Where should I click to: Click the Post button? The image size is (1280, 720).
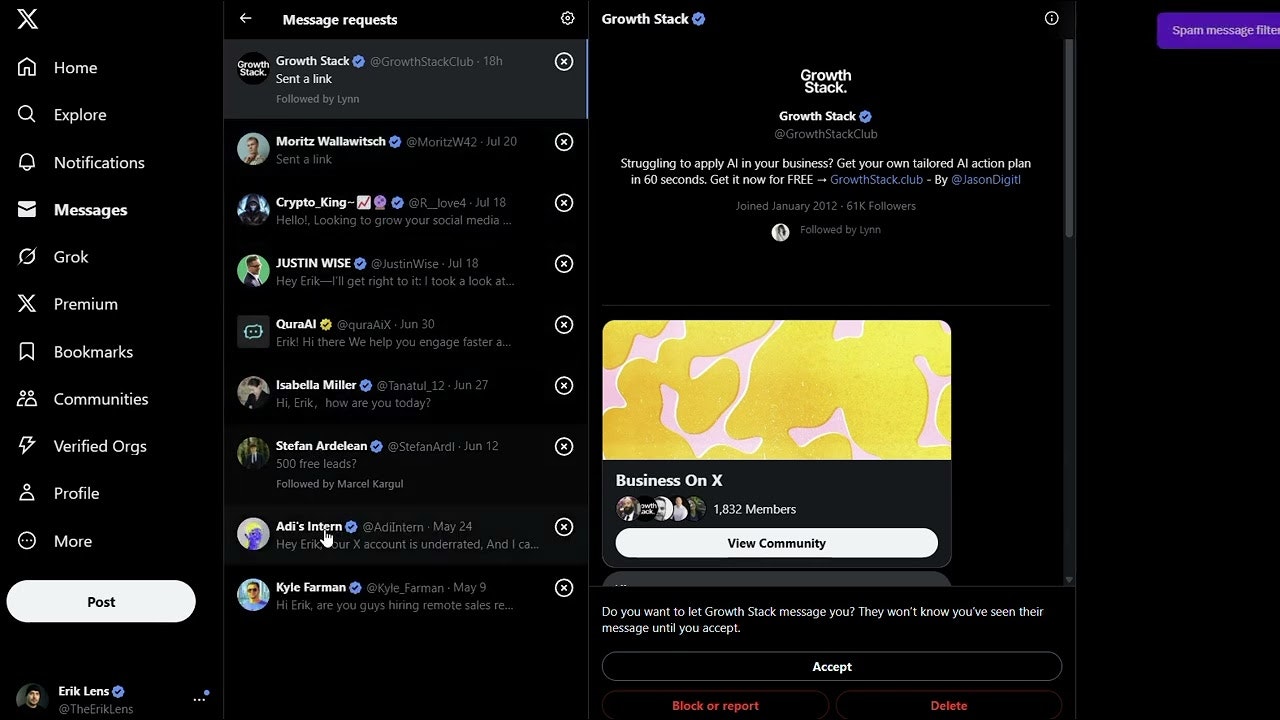coord(101,602)
